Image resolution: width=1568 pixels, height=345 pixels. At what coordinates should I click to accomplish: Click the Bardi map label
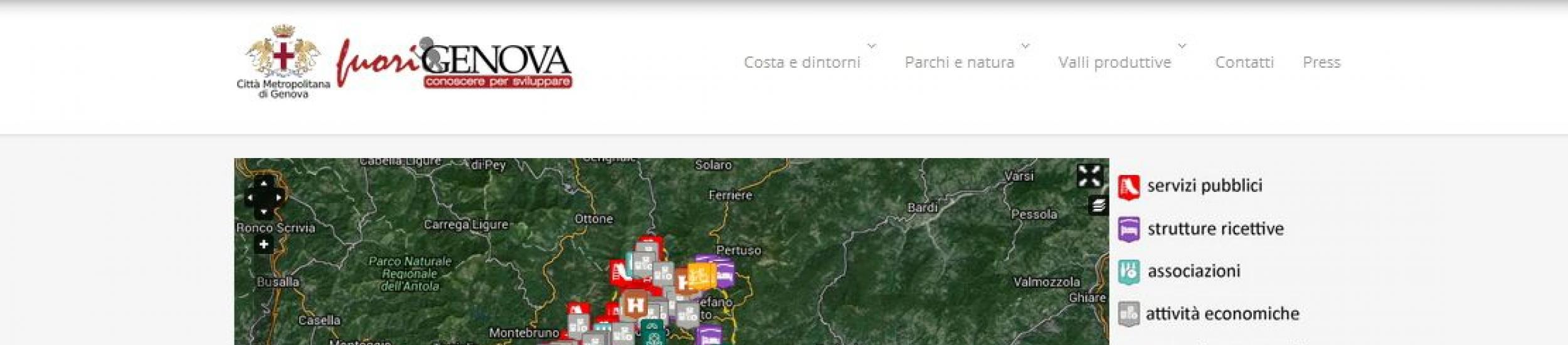coord(923,207)
